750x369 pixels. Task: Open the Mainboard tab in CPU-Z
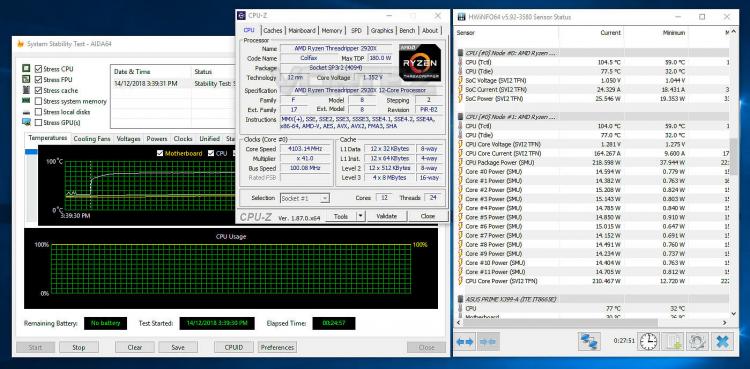[x=302, y=31]
